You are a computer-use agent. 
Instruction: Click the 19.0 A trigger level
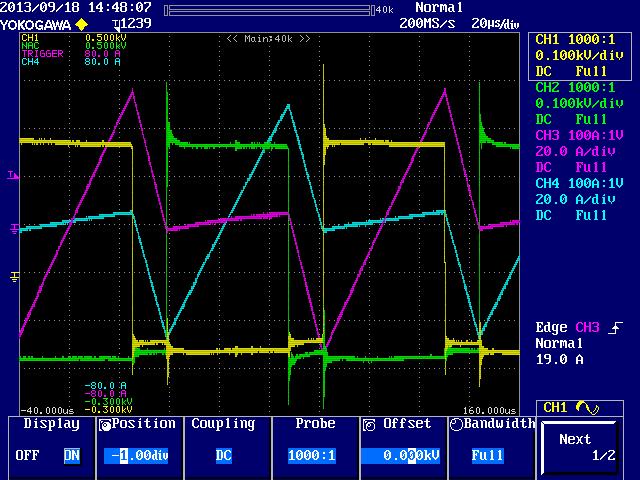click(559, 359)
